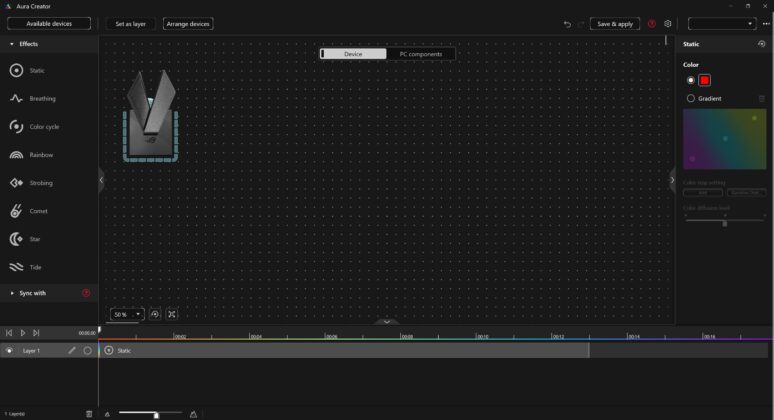Collapse the timeline with the down chevron
The height and width of the screenshot is (420, 774).
click(x=387, y=322)
